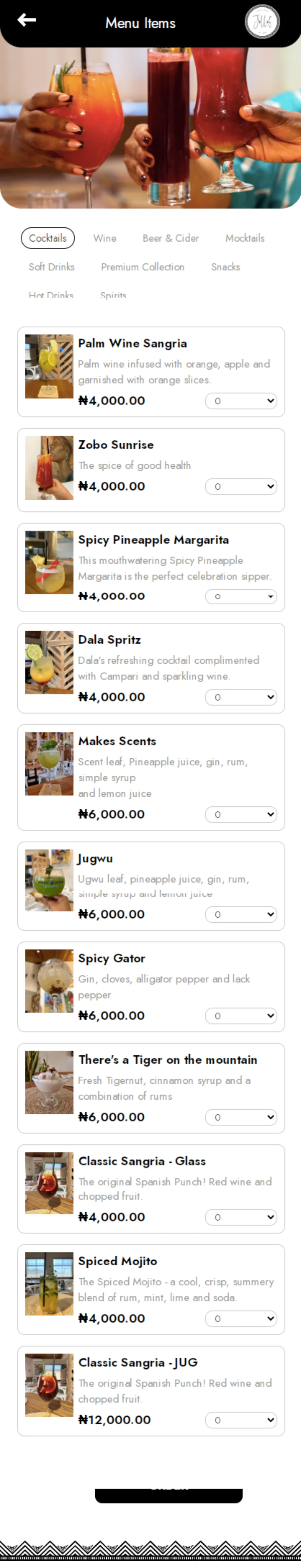Open the Snacks category
The image size is (301, 1568).
tap(225, 267)
